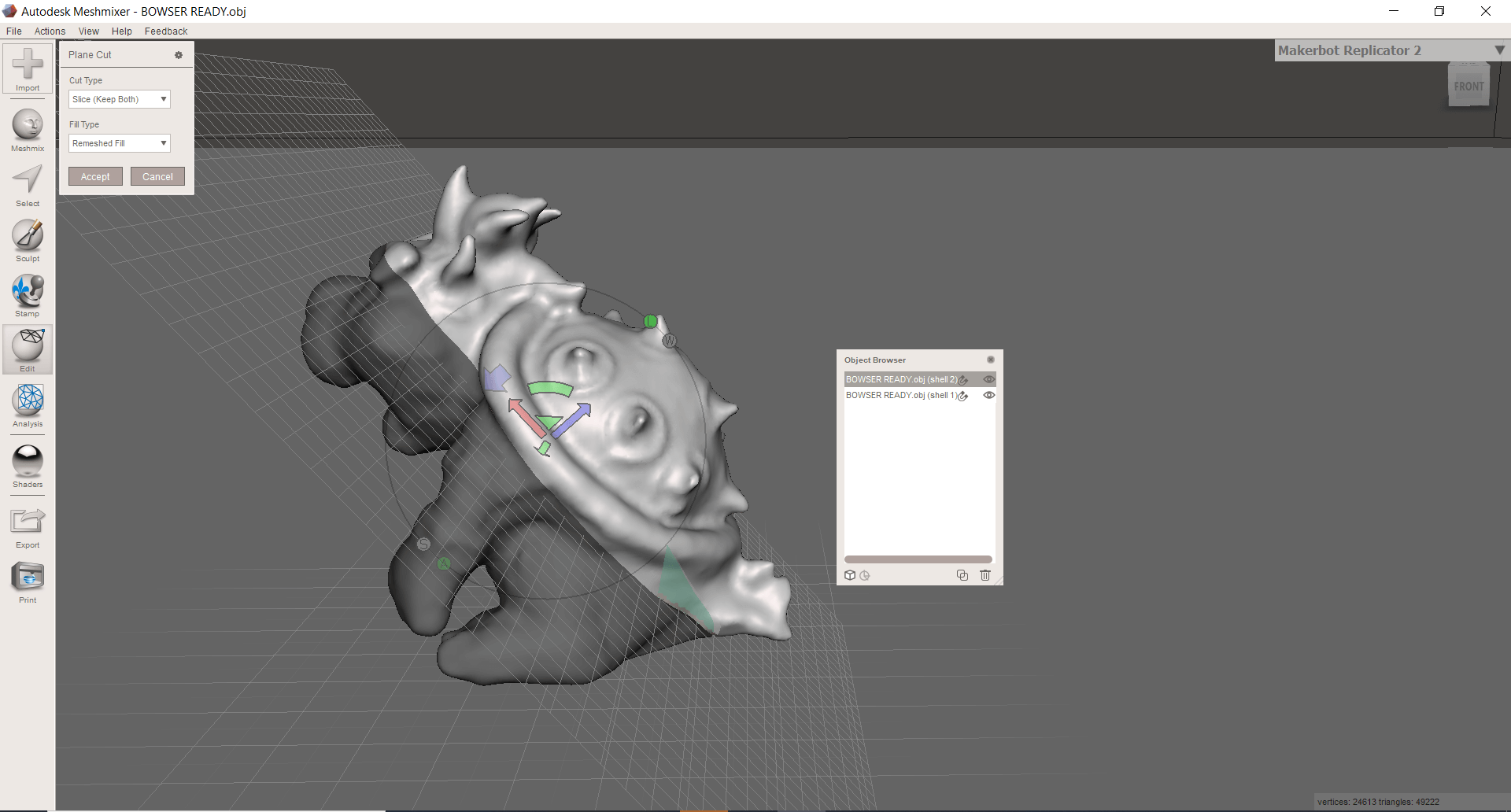Click the Object Browser horizontal scrollbar
Image resolution: width=1511 pixels, height=812 pixels.
point(918,559)
